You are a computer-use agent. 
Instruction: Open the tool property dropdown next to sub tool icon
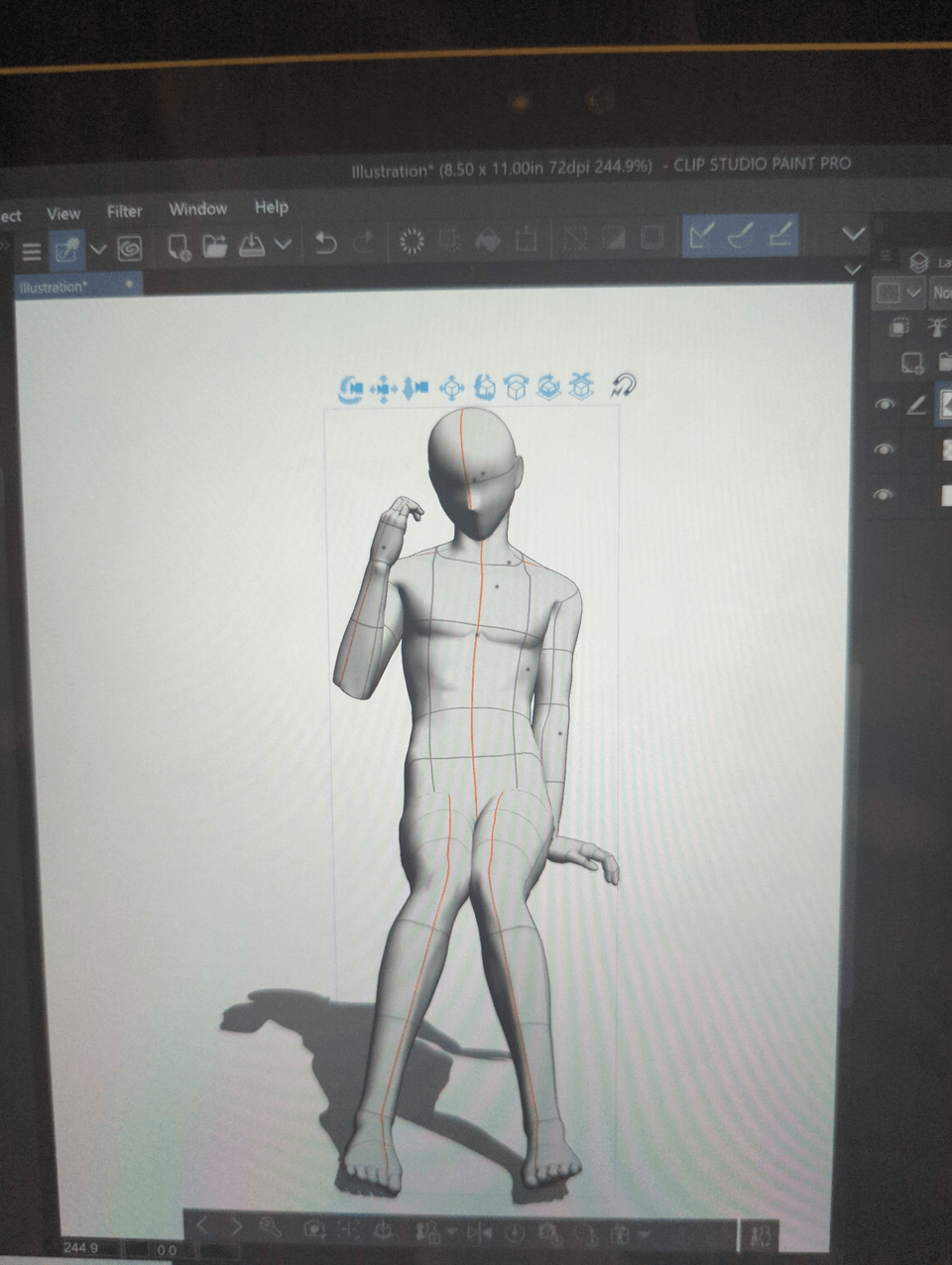click(97, 250)
